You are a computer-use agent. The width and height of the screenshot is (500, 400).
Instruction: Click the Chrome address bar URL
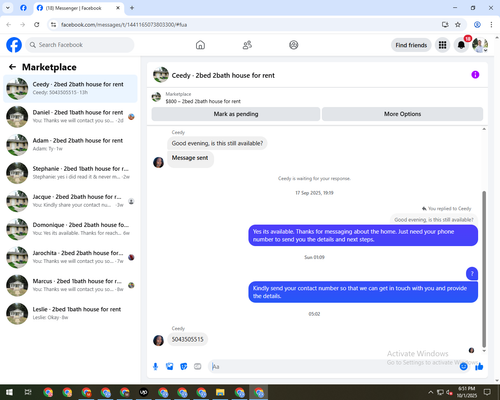tap(124, 25)
